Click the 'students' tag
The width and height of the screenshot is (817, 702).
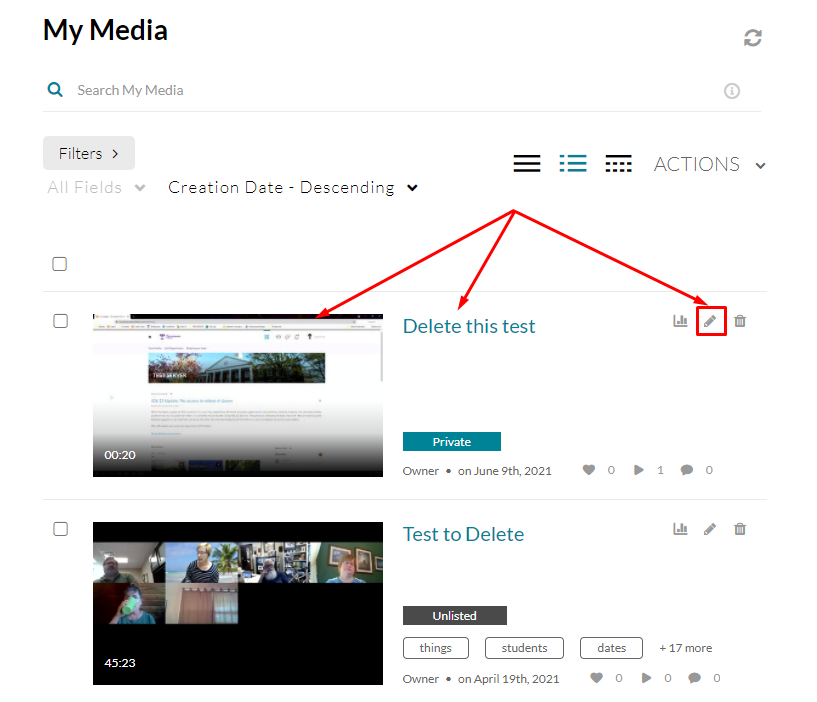(x=524, y=648)
